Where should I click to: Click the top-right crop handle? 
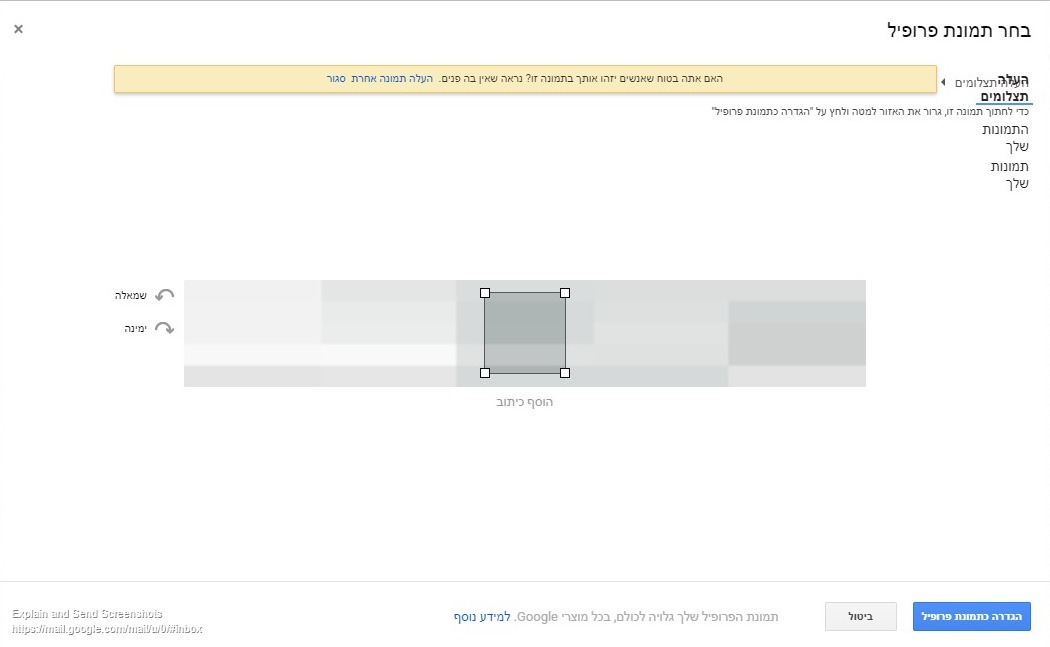(x=565, y=293)
